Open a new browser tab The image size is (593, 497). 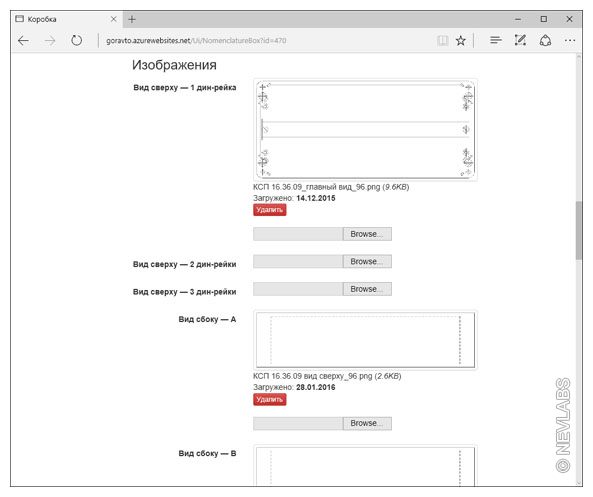coord(132,19)
